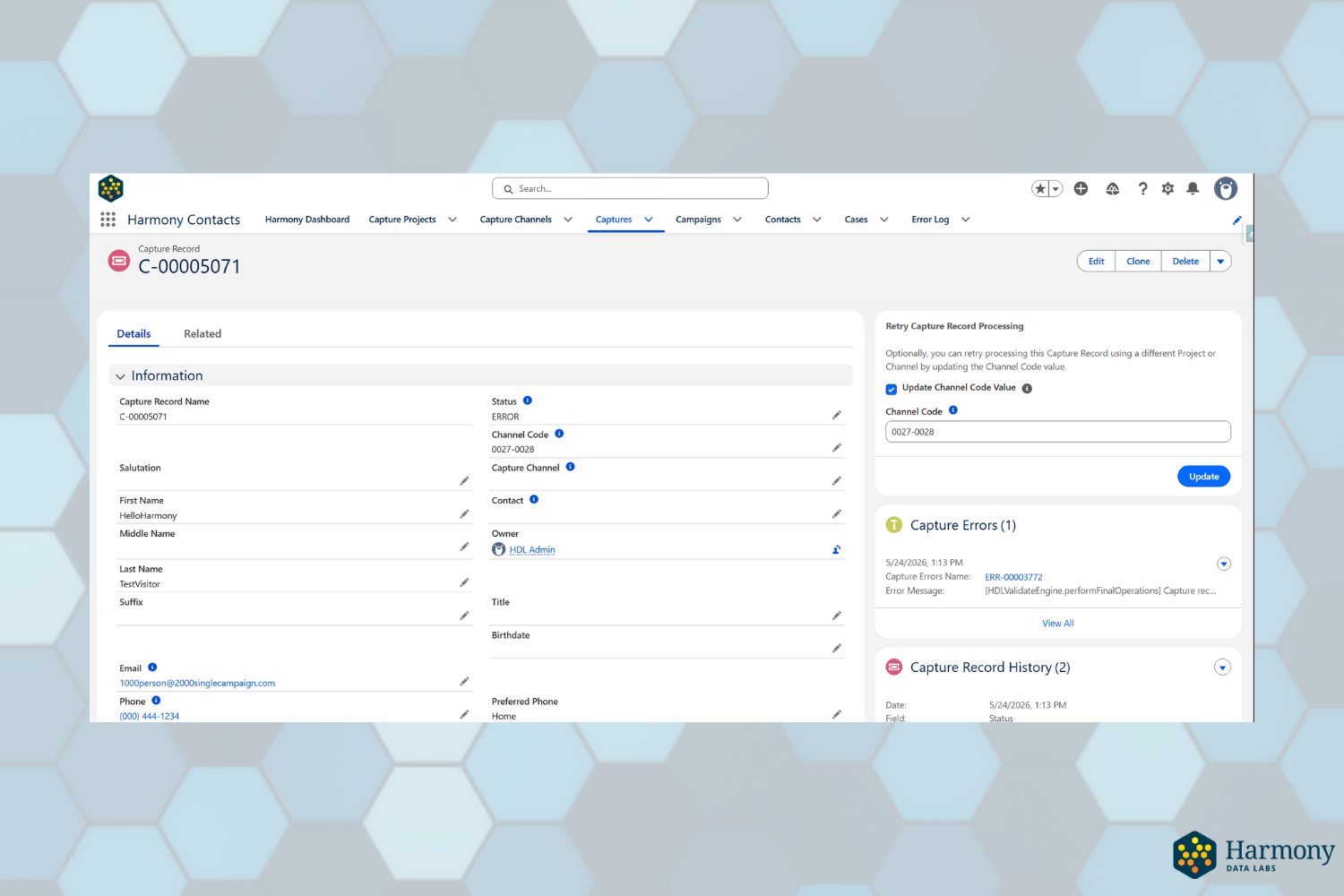Click the Delete button
1344x896 pixels.
tap(1185, 262)
